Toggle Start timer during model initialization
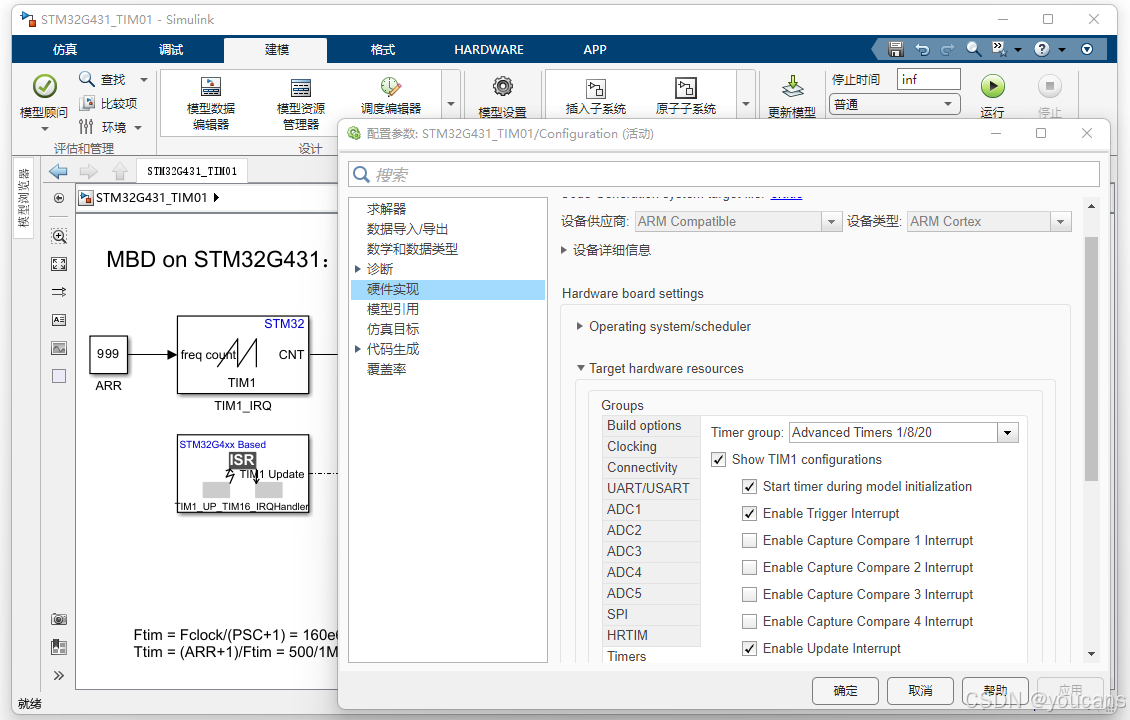Screen dimensions: 1130x720 pyautogui.click(x=749, y=486)
